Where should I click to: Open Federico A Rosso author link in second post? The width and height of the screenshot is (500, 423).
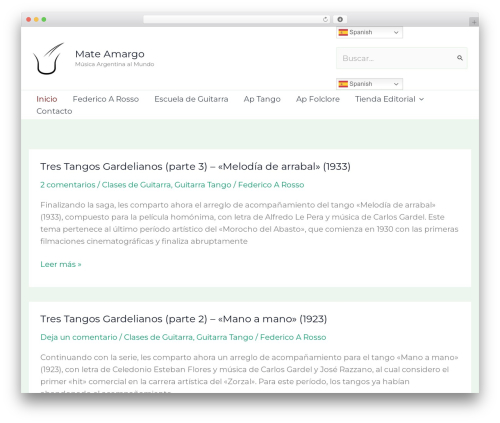[x=293, y=337]
